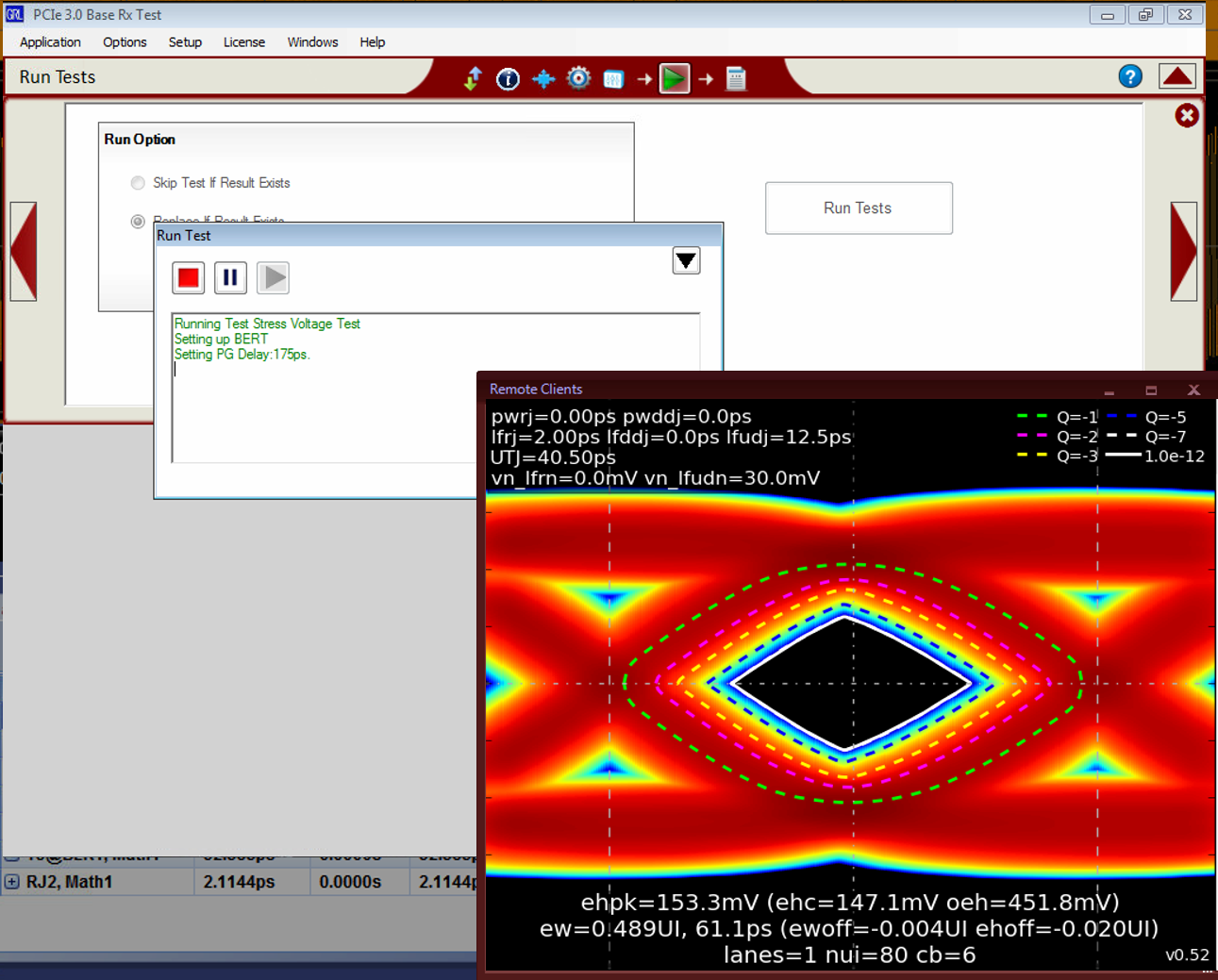Expand the RJ2, Math1 measurement row
The height and width of the screenshot is (980, 1218).
tap(12, 882)
